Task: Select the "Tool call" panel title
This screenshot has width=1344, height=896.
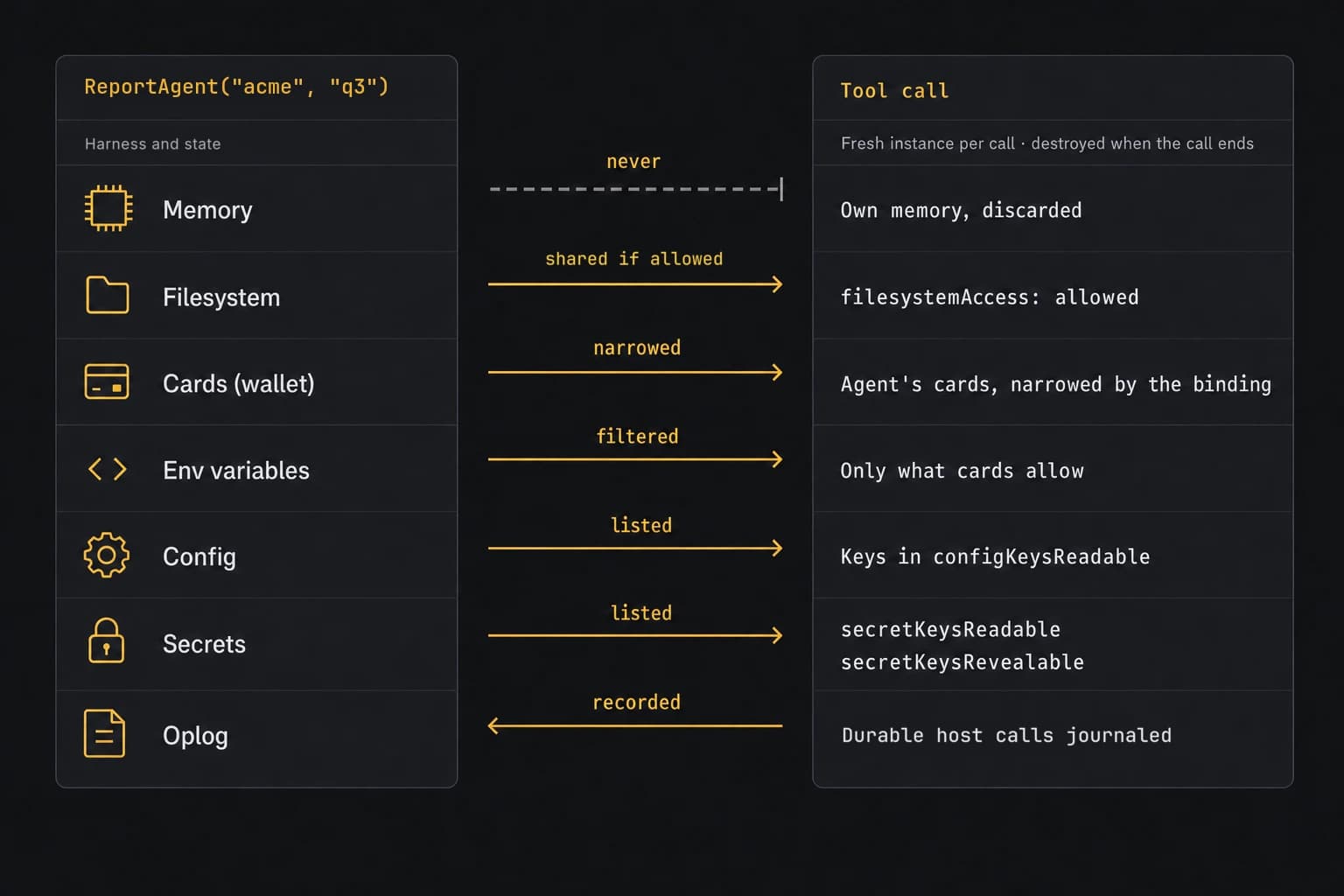Action: [x=894, y=91]
